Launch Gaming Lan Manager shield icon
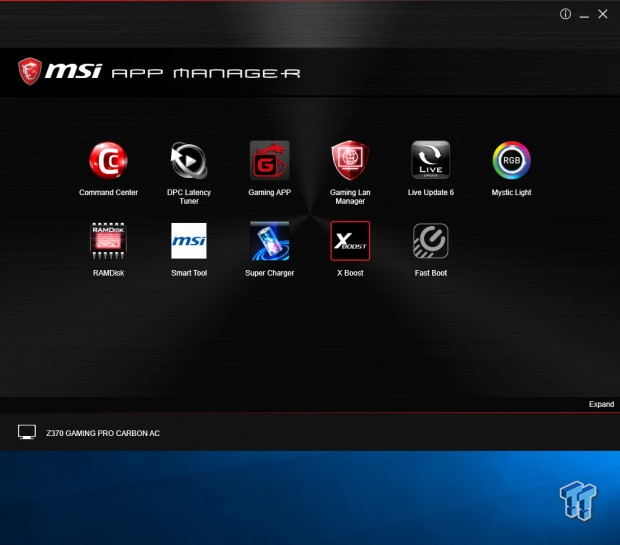The width and height of the screenshot is (620, 545). coord(350,160)
